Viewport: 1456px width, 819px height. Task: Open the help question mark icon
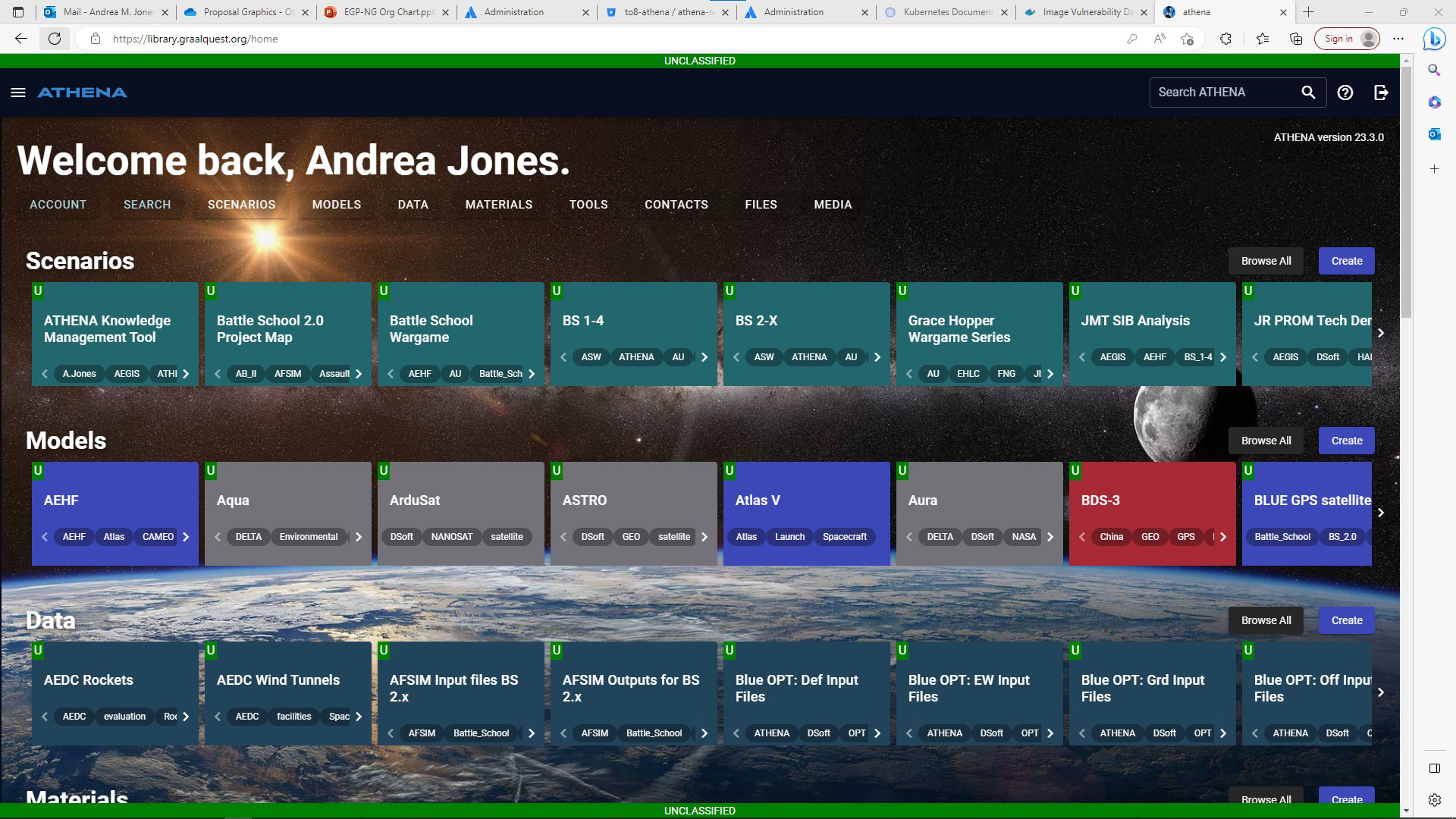(1345, 93)
